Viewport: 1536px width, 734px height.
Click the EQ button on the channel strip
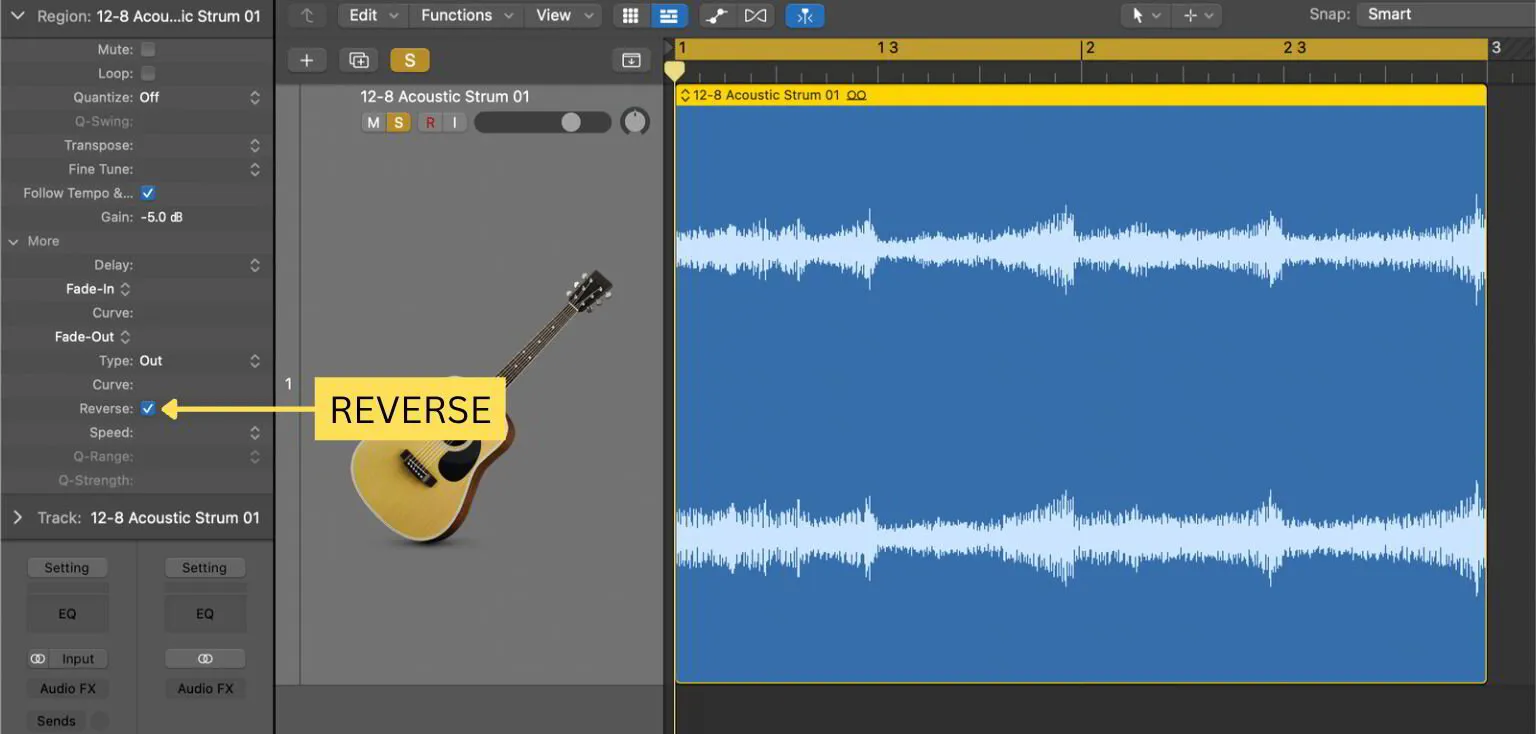click(x=67, y=612)
